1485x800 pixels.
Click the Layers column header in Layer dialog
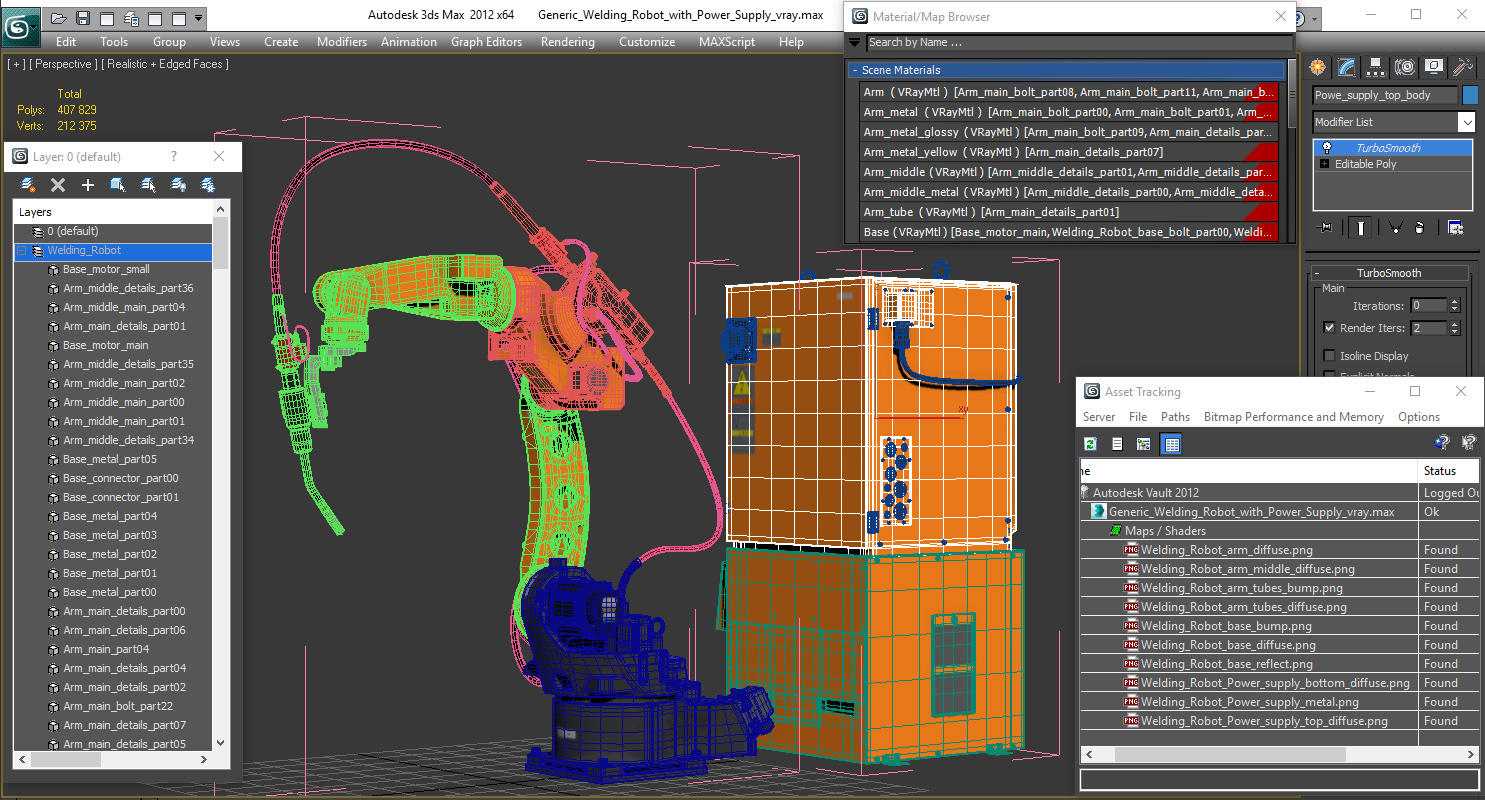coord(113,212)
